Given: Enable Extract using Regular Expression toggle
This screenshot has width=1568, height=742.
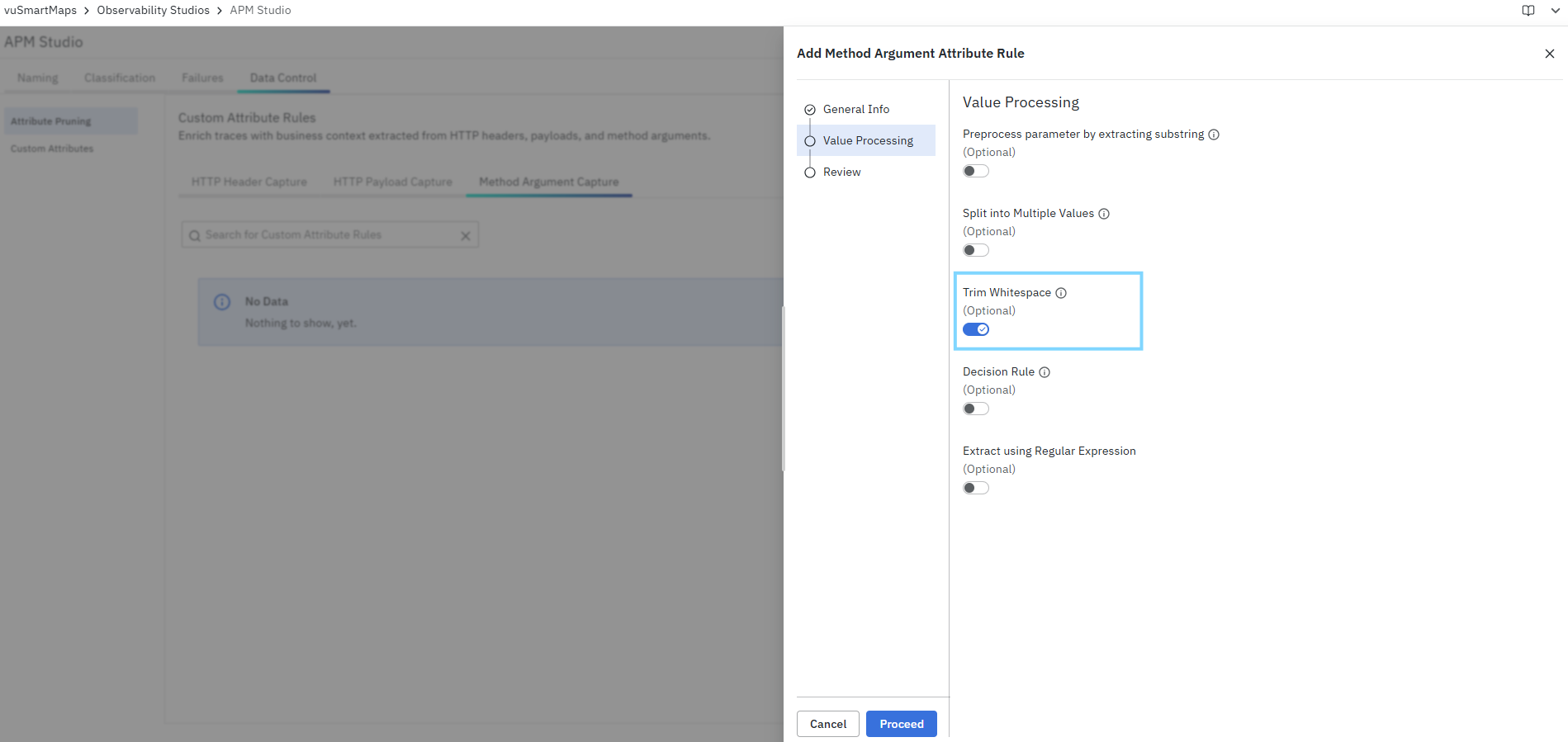Looking at the screenshot, I should pyautogui.click(x=976, y=488).
